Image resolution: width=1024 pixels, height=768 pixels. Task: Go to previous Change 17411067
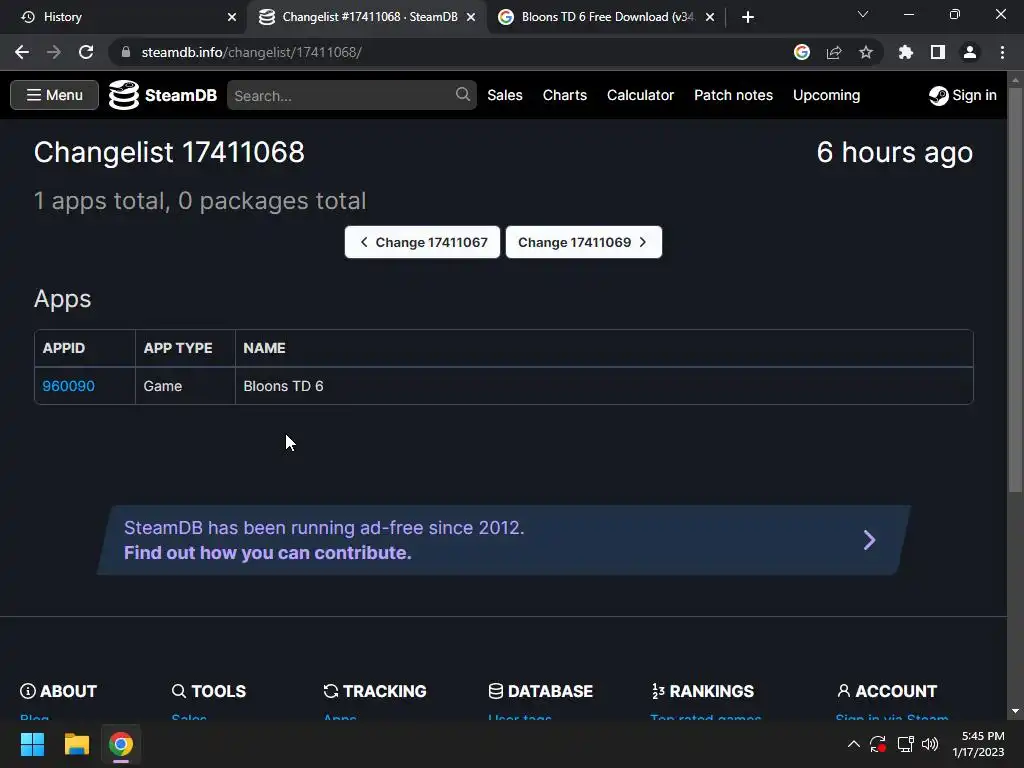[423, 242]
